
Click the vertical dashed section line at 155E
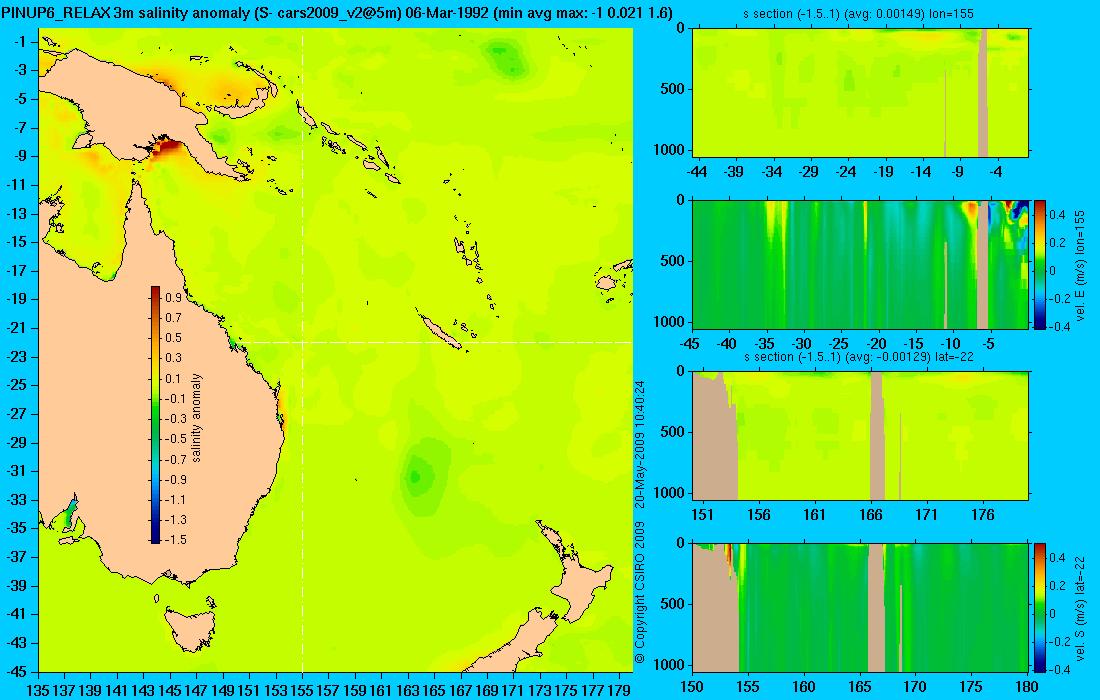(302, 351)
